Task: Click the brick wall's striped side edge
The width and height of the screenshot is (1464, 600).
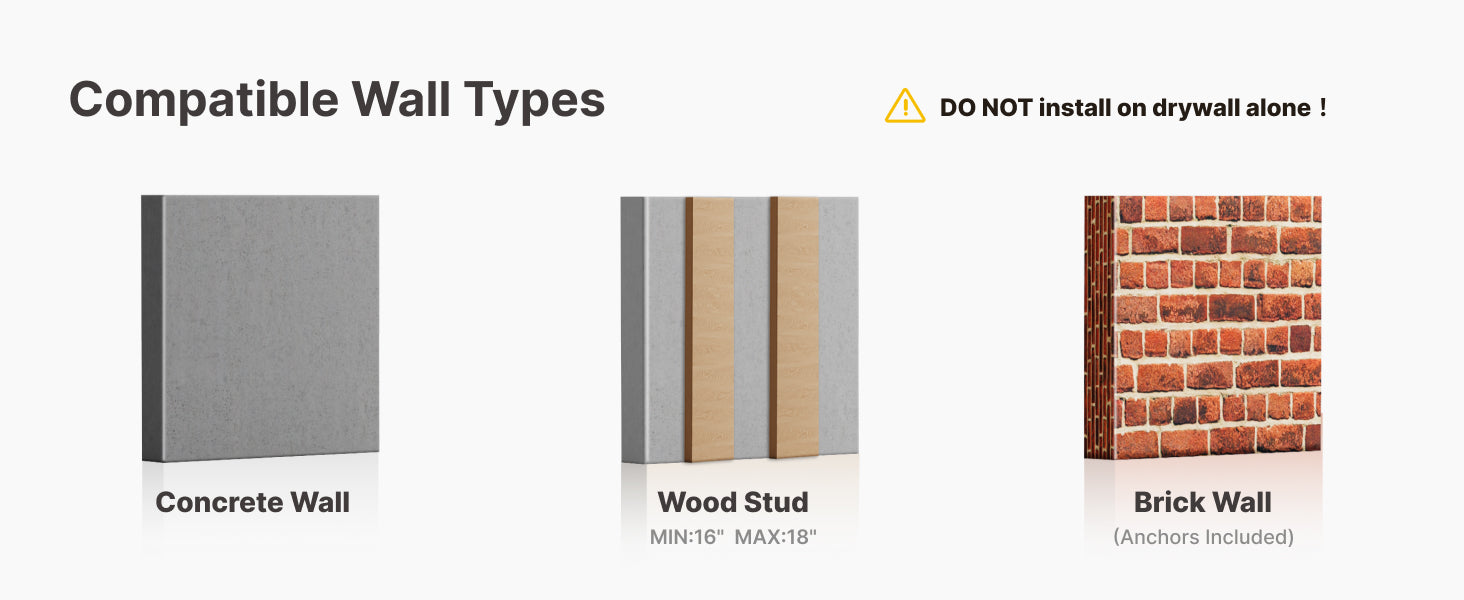Action: [1099, 327]
